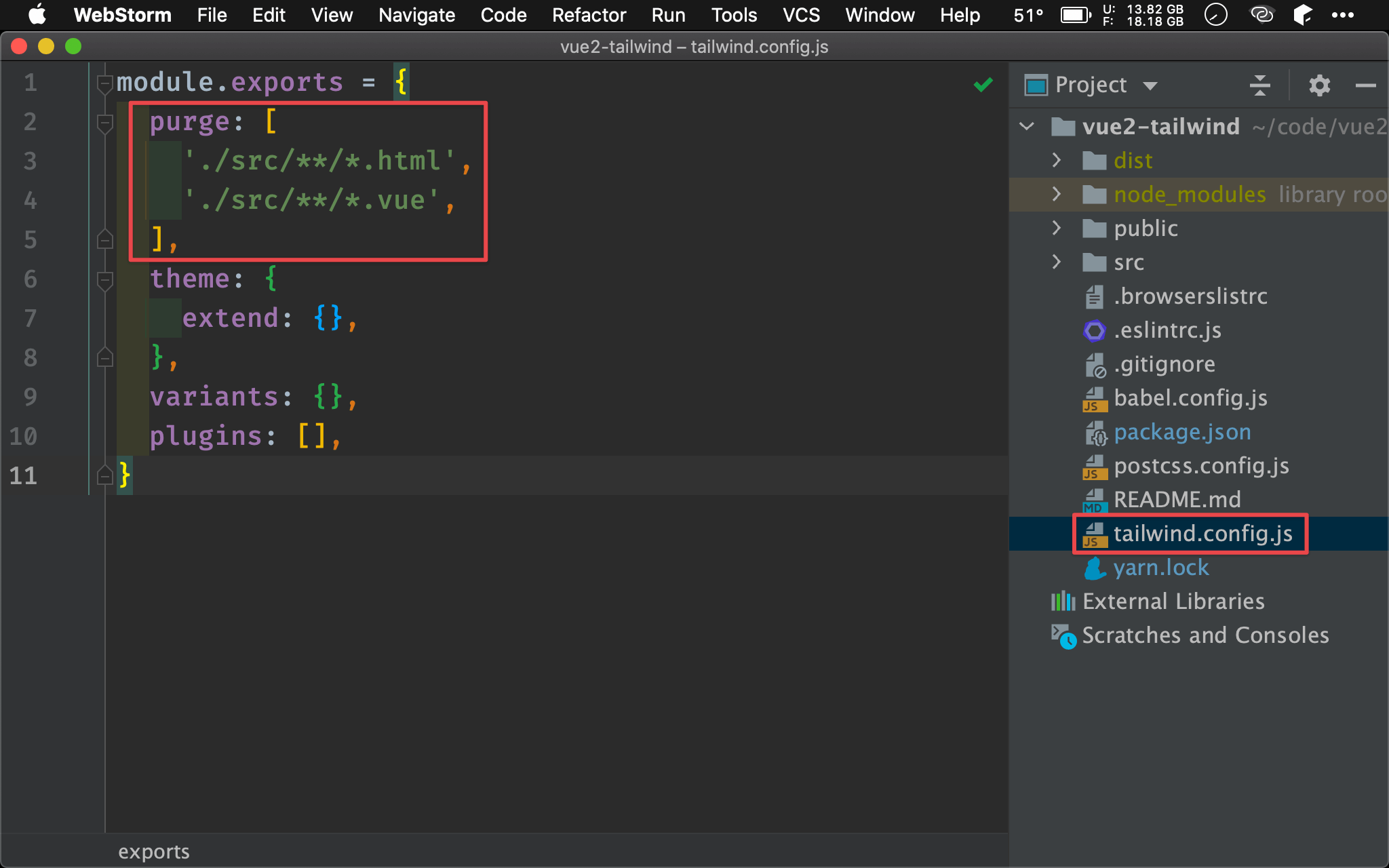Screen dimensions: 1389x868
Task: Click 'module.exports' on line 1
Action: click(230, 83)
